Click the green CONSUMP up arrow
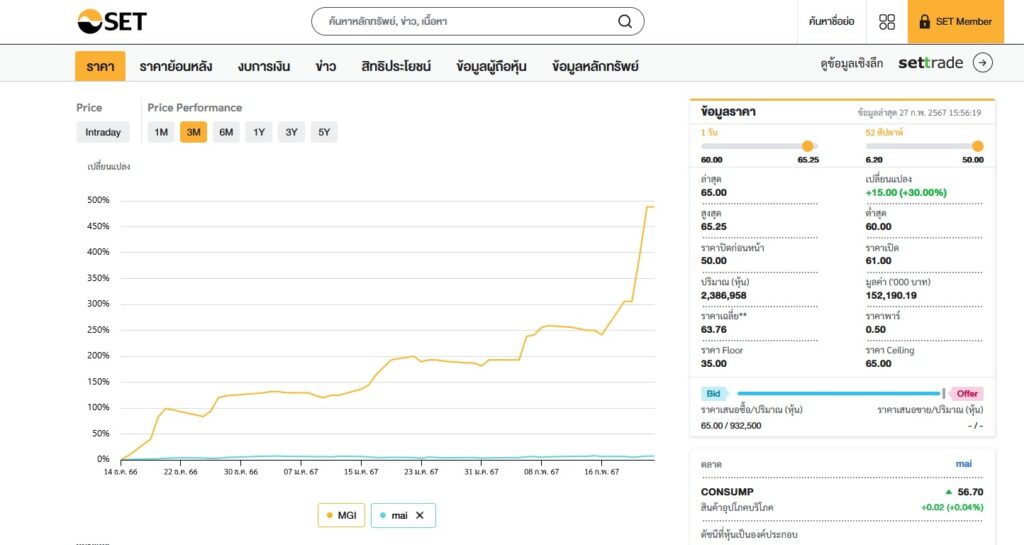This screenshot has width=1024, height=545. tap(948, 492)
